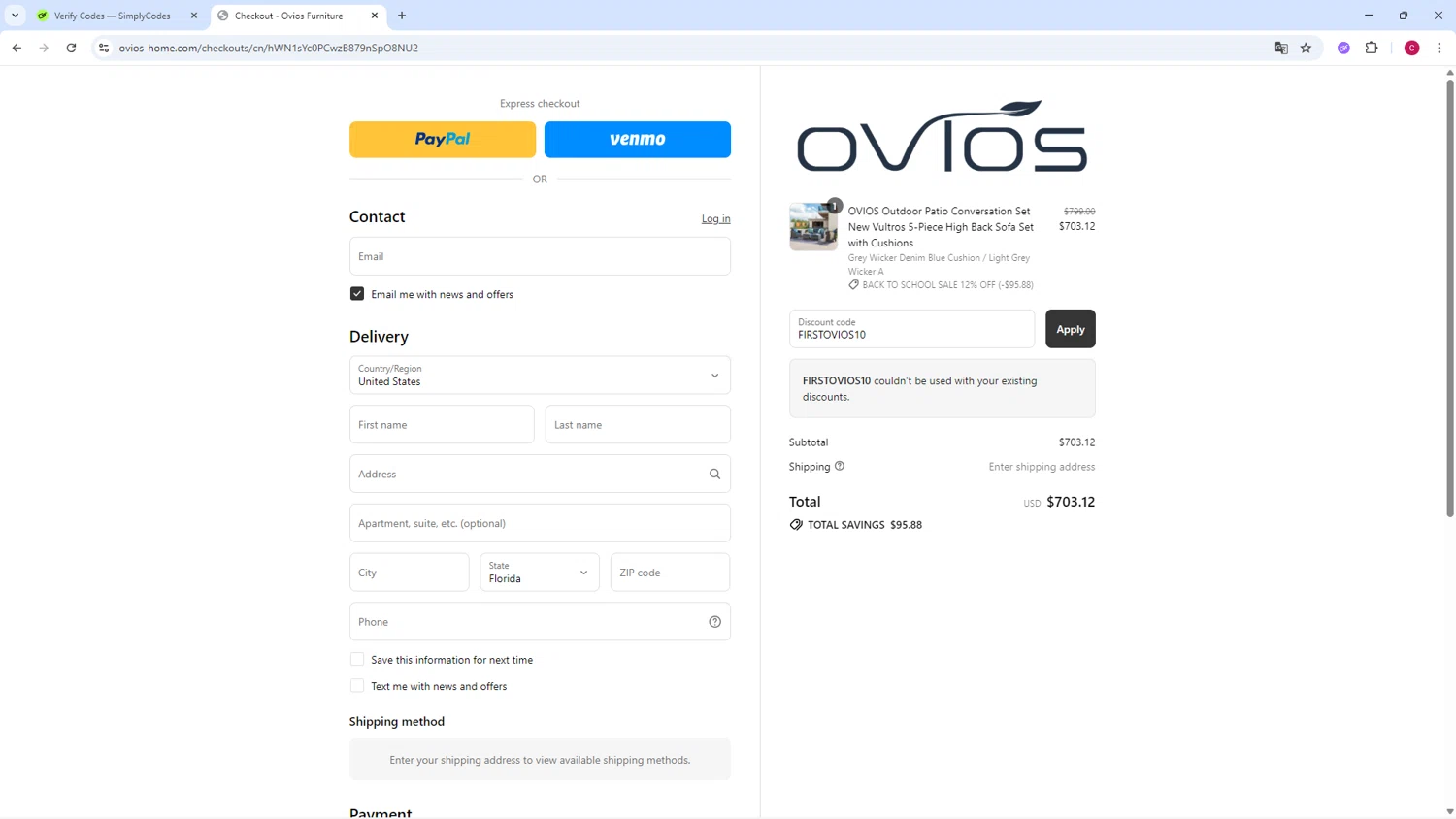Viewport: 1456px width, 819px height.
Task: Click the address search magnifier icon
Action: (714, 474)
